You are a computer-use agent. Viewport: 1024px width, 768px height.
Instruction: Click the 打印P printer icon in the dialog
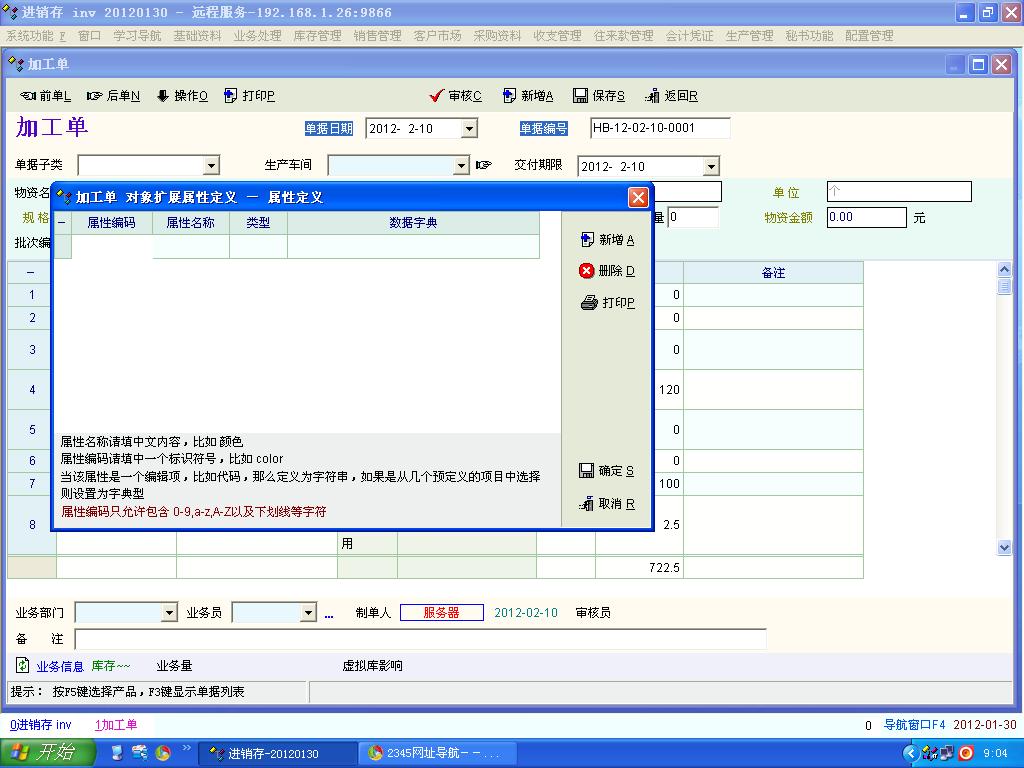[x=589, y=303]
